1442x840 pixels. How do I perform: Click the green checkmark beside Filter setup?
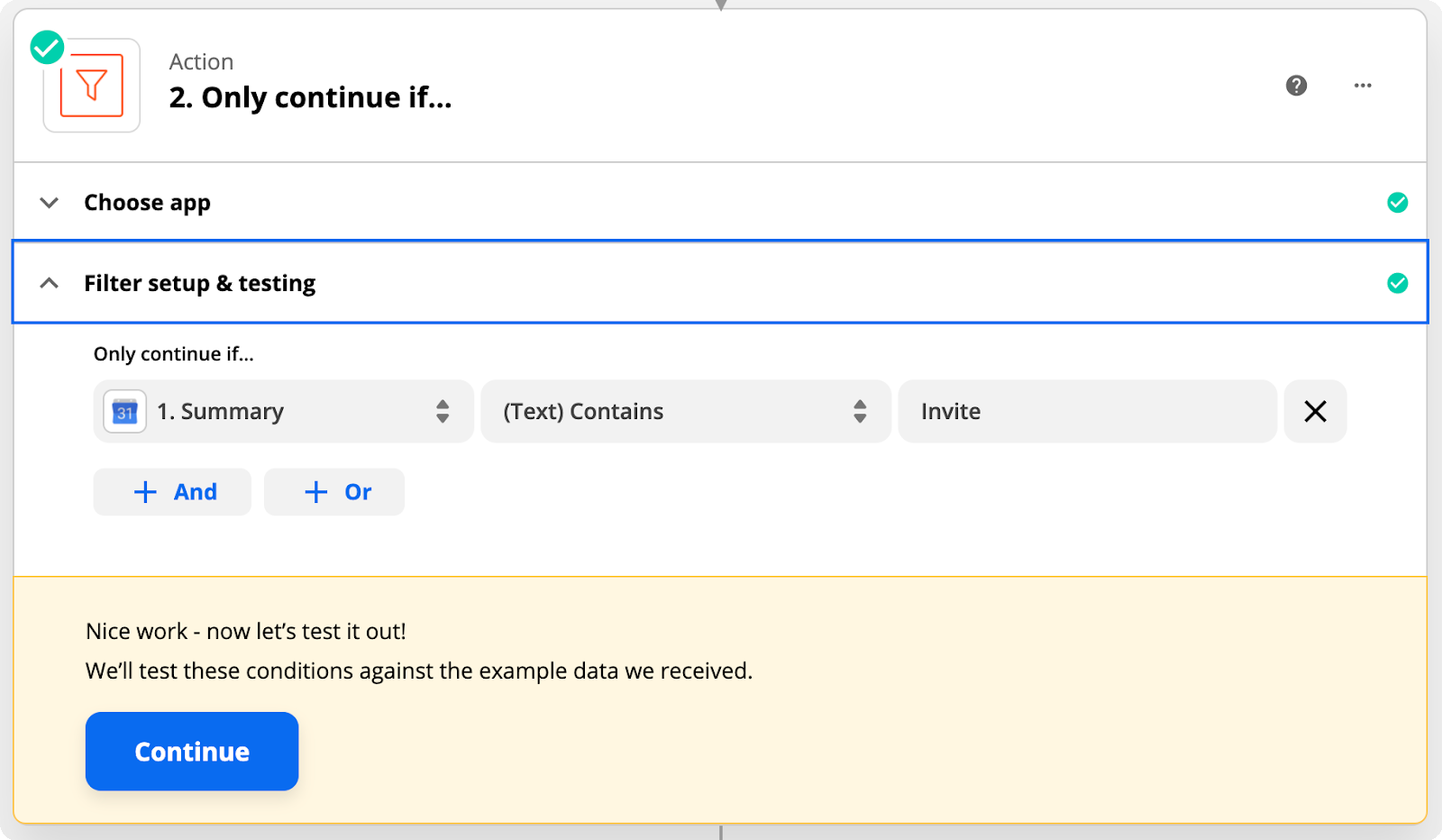click(1397, 284)
